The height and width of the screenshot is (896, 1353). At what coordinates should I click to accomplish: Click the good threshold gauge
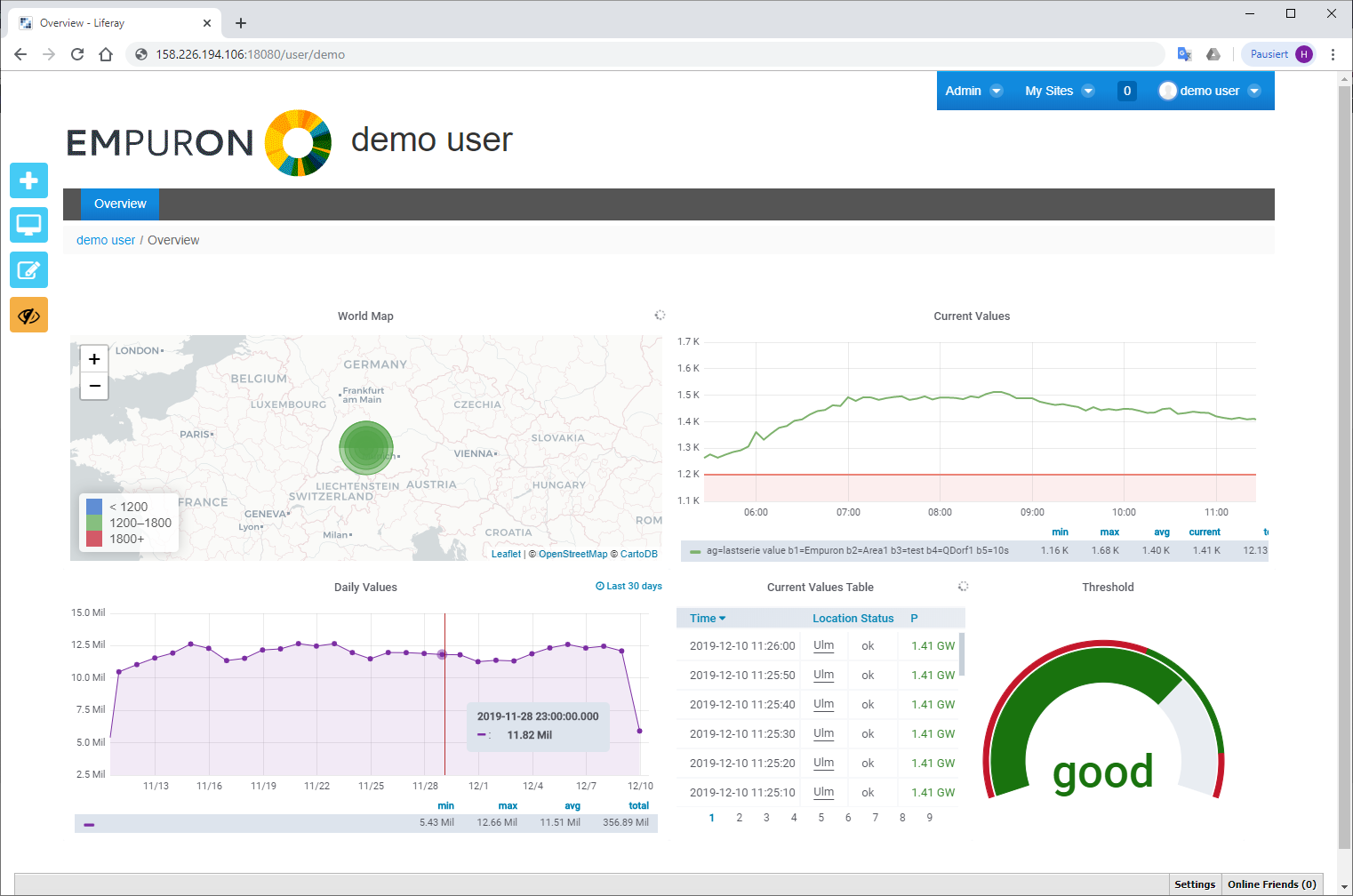point(1103,719)
